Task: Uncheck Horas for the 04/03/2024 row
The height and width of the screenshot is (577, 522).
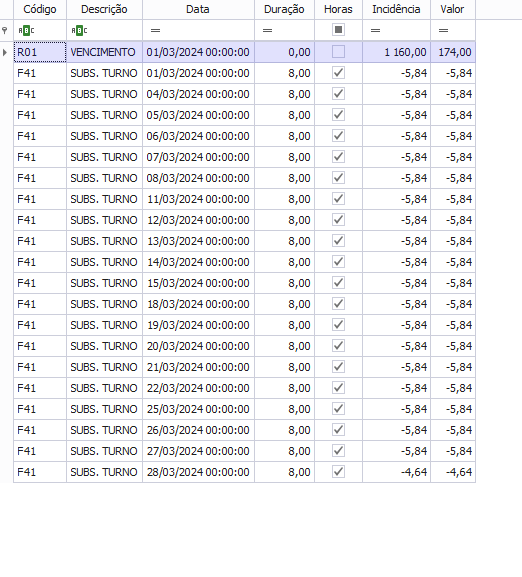Action: pyautogui.click(x=338, y=94)
